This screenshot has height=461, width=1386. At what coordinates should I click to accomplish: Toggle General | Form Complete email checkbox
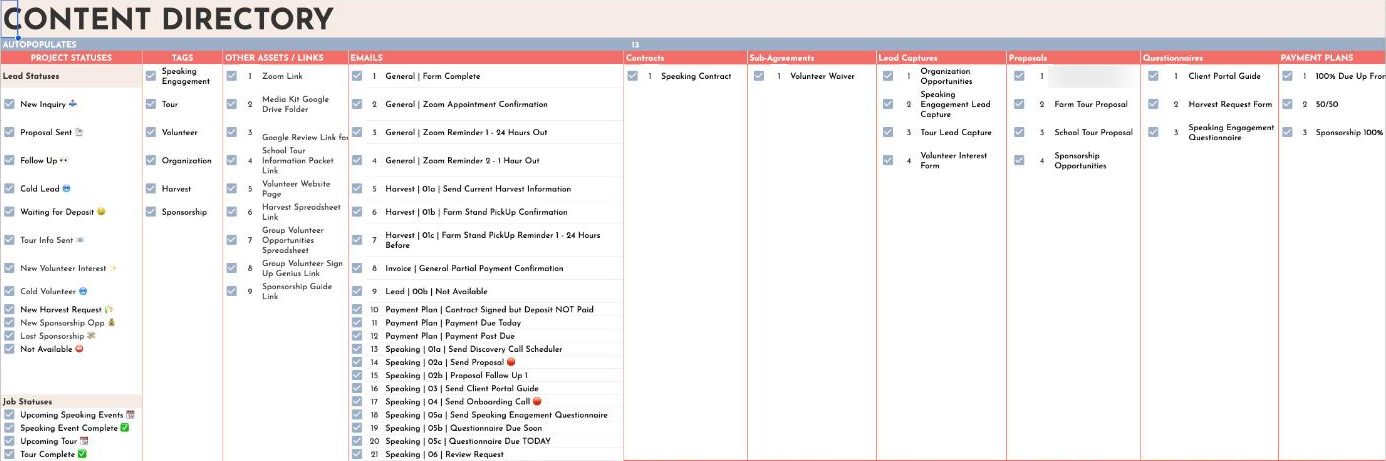click(x=357, y=76)
